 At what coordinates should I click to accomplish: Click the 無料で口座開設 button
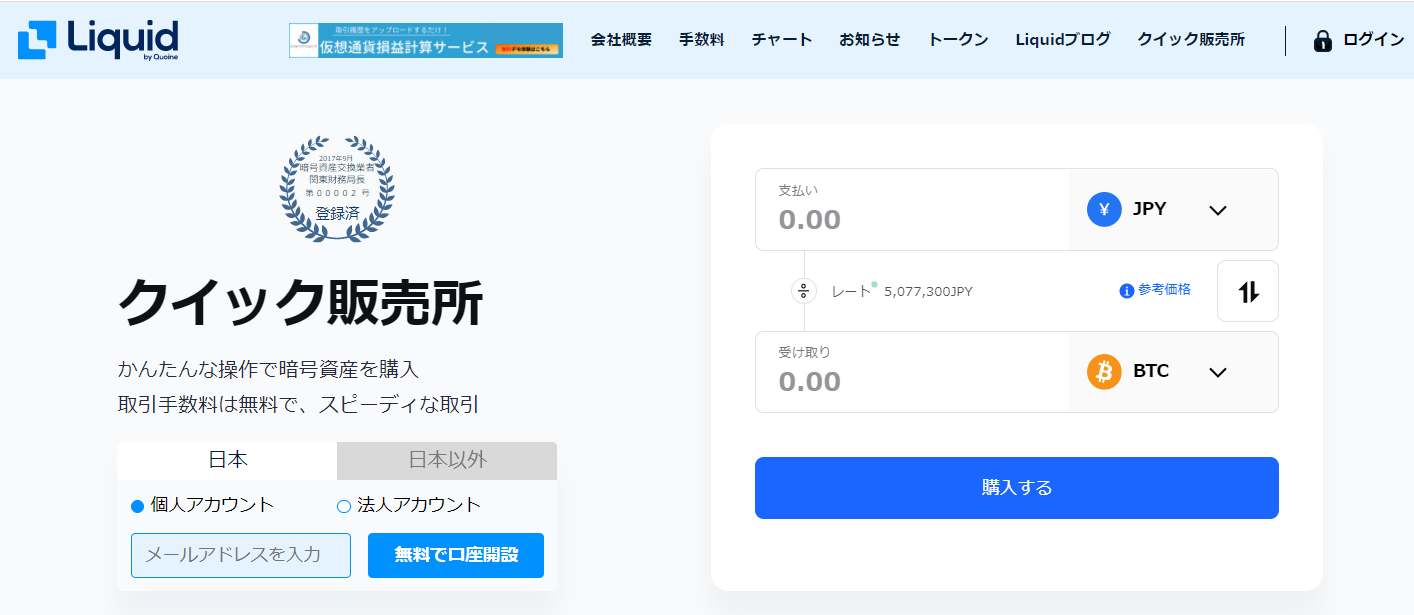pos(456,555)
